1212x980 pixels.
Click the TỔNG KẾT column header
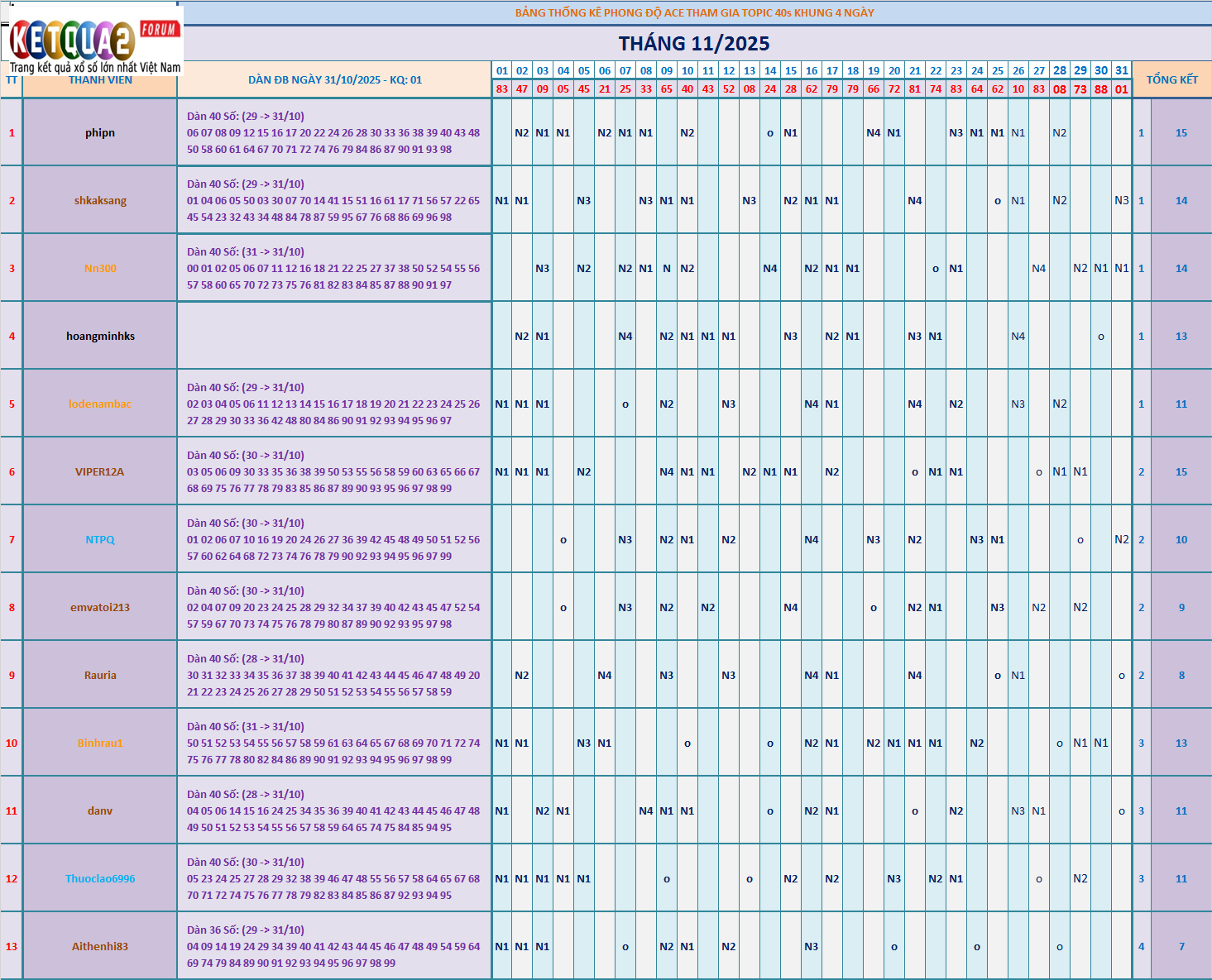(x=1171, y=79)
